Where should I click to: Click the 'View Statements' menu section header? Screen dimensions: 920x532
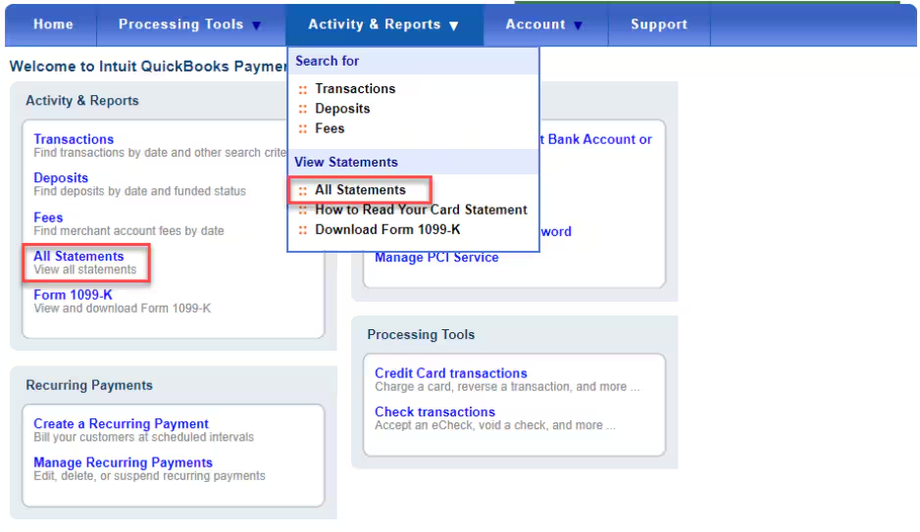coord(346,162)
